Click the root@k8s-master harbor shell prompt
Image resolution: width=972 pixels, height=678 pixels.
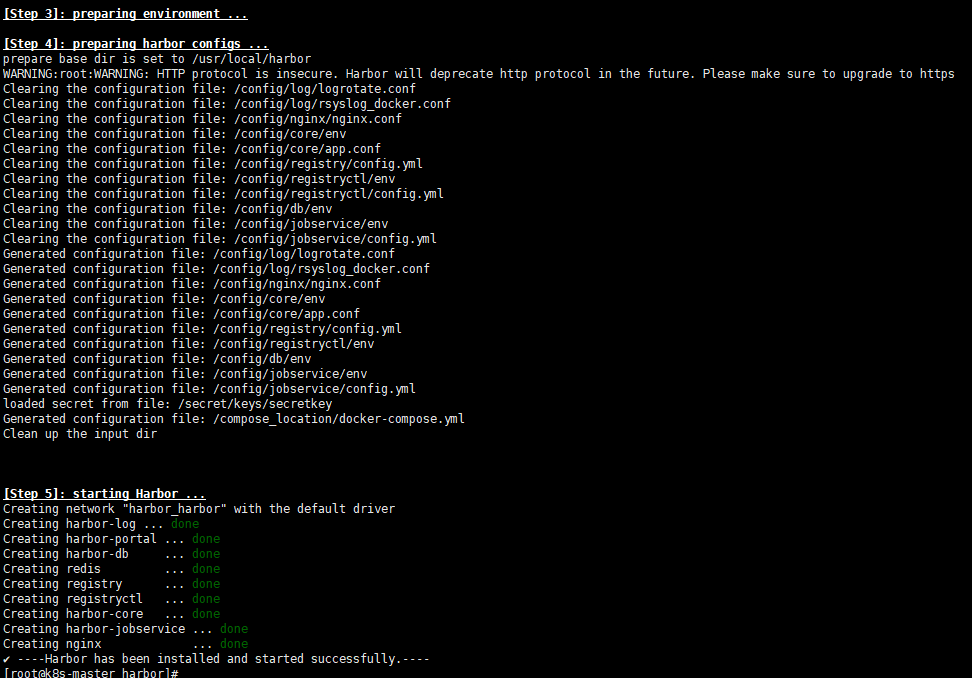click(91, 672)
